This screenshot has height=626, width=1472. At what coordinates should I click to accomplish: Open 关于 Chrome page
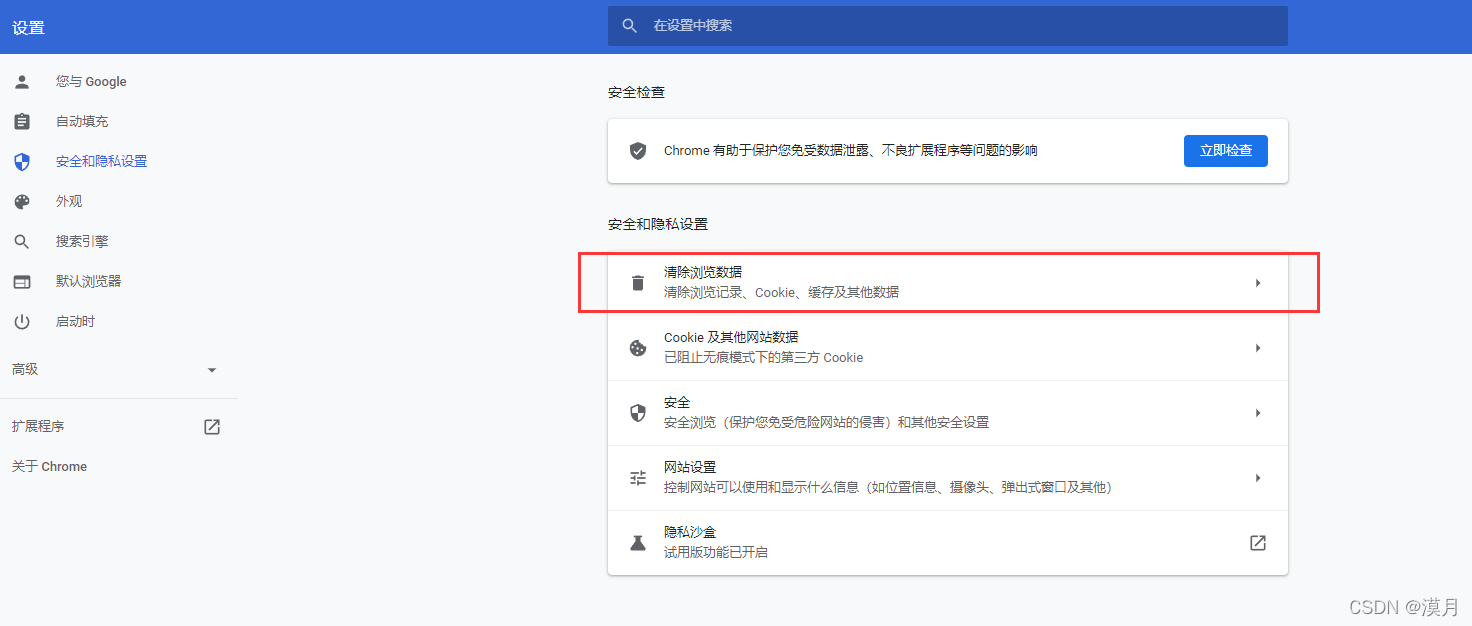[x=49, y=467]
